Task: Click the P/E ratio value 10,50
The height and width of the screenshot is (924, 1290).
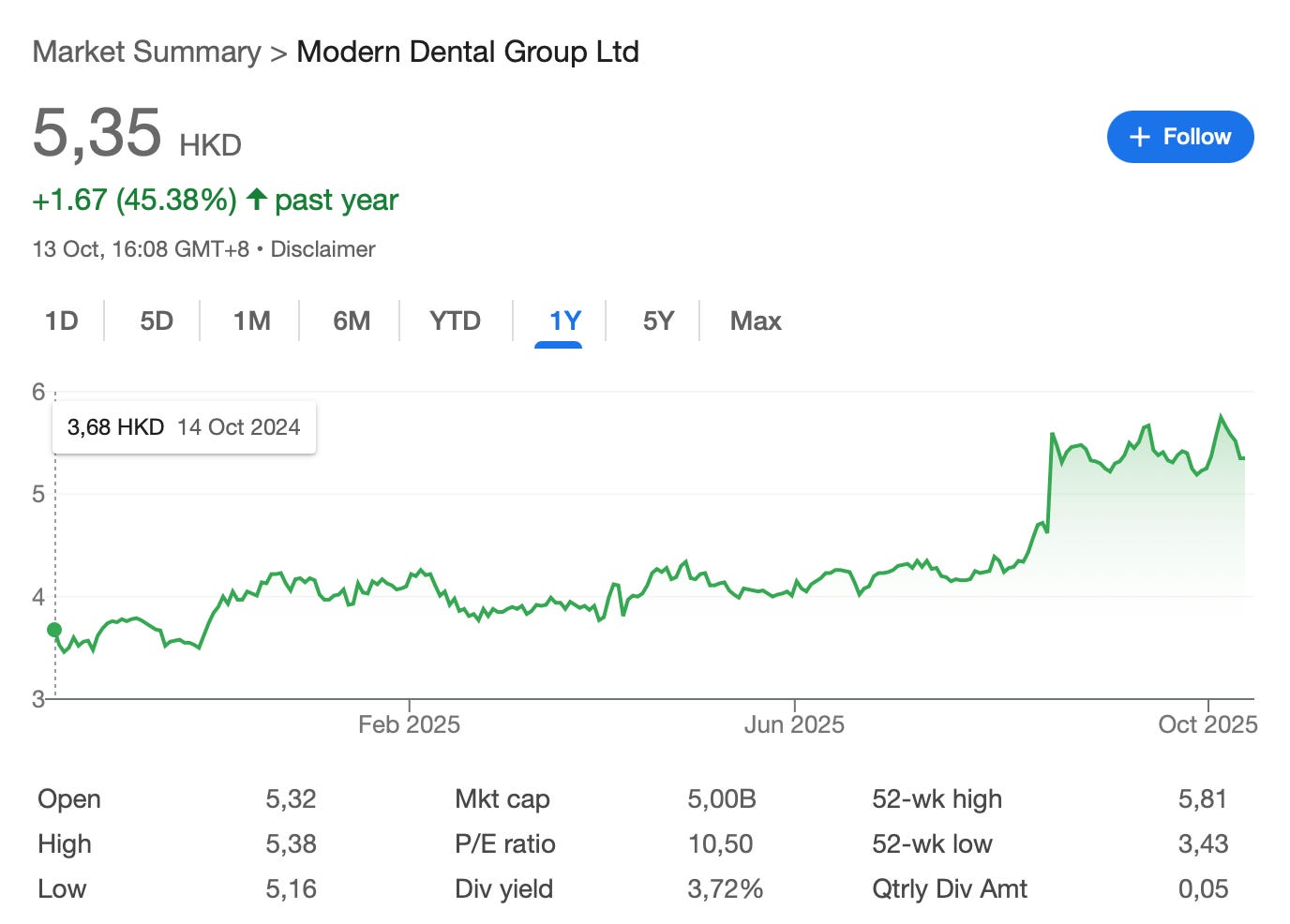Action: click(720, 844)
